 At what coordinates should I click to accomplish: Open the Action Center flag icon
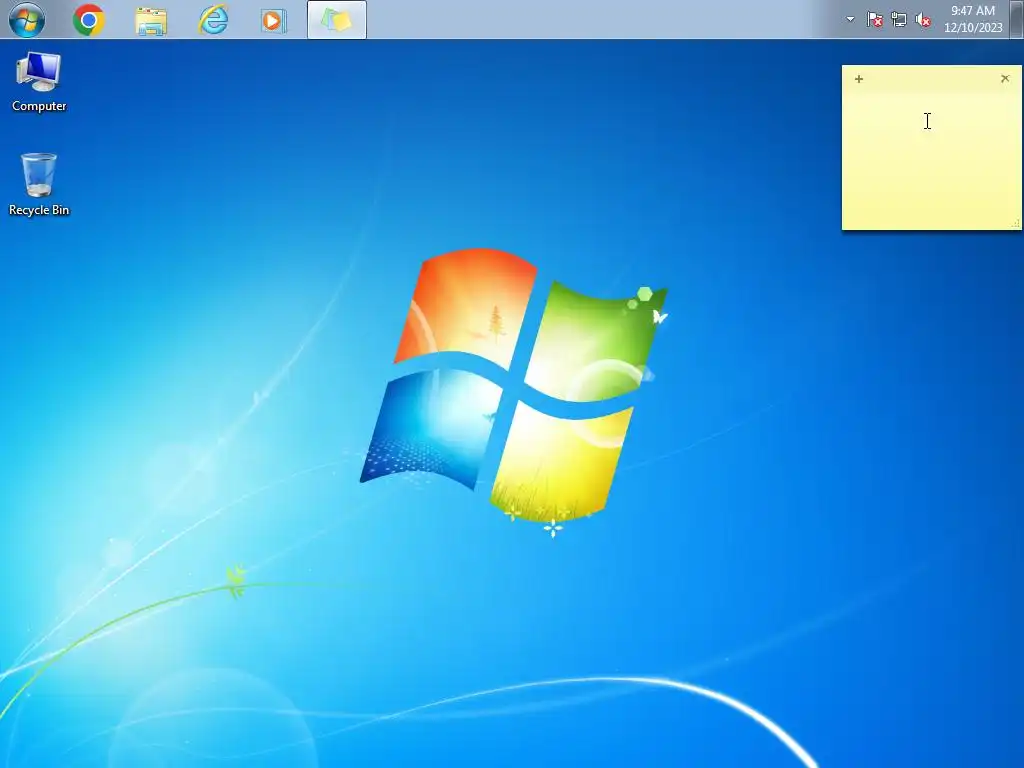[874, 20]
